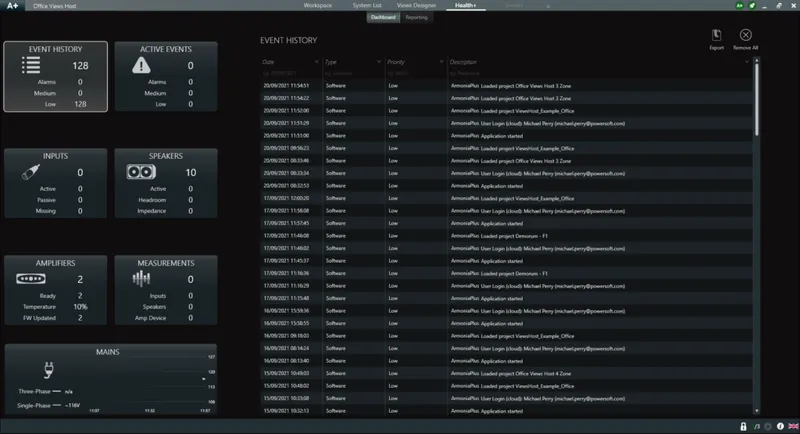Select event row dated 20/09/2021 09:56:23
The width and height of the screenshot is (800, 434).
coord(506,148)
